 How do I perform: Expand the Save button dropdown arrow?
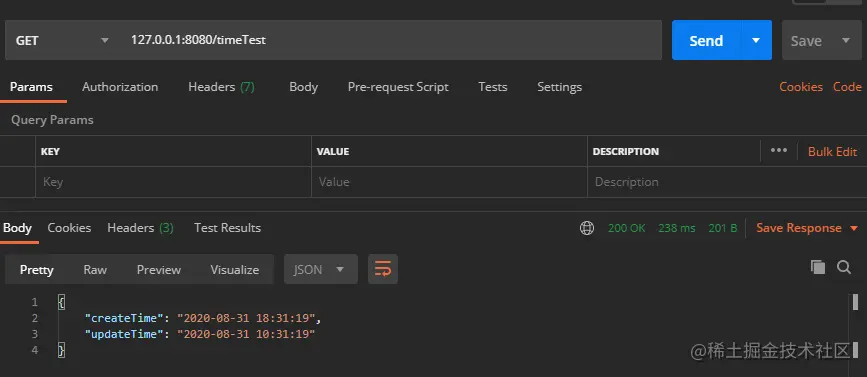(x=845, y=40)
